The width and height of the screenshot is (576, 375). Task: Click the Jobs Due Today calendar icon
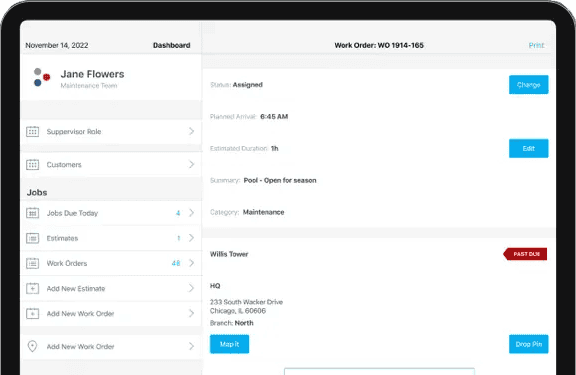[x=33, y=213]
